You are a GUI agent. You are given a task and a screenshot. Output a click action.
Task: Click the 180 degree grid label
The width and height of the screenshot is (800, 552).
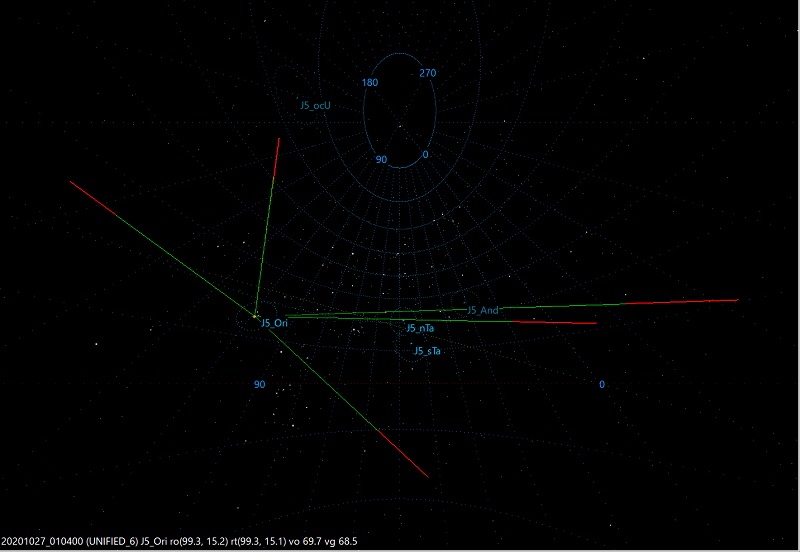click(x=369, y=82)
